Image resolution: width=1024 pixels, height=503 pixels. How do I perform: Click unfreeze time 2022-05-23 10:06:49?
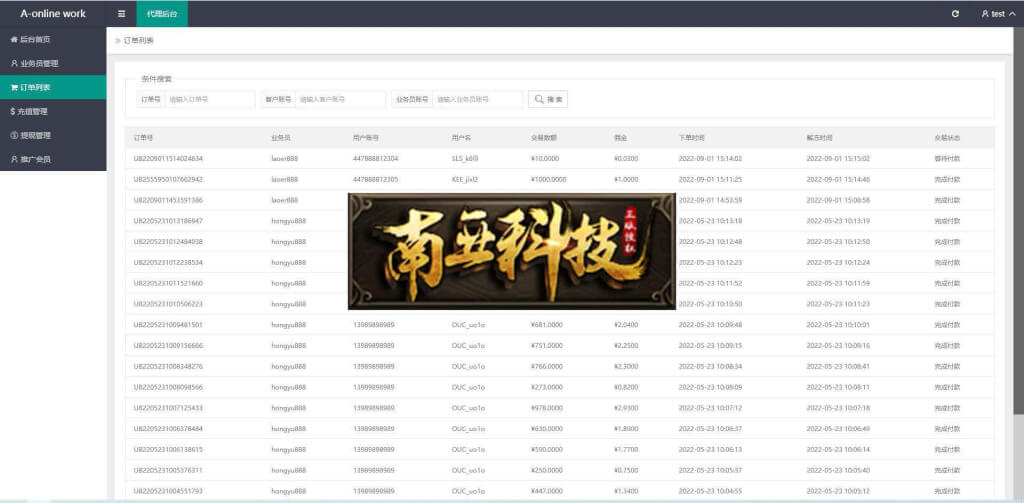(x=838, y=429)
